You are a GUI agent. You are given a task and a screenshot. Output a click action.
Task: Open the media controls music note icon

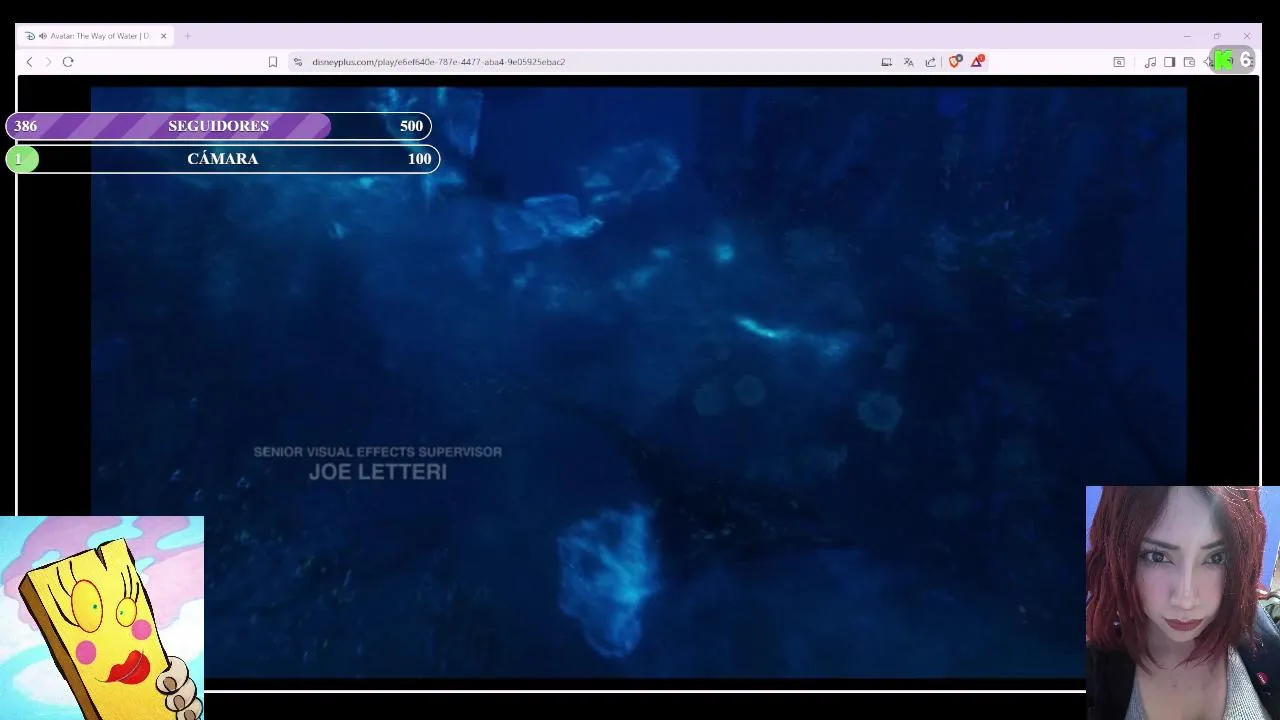click(x=1150, y=62)
